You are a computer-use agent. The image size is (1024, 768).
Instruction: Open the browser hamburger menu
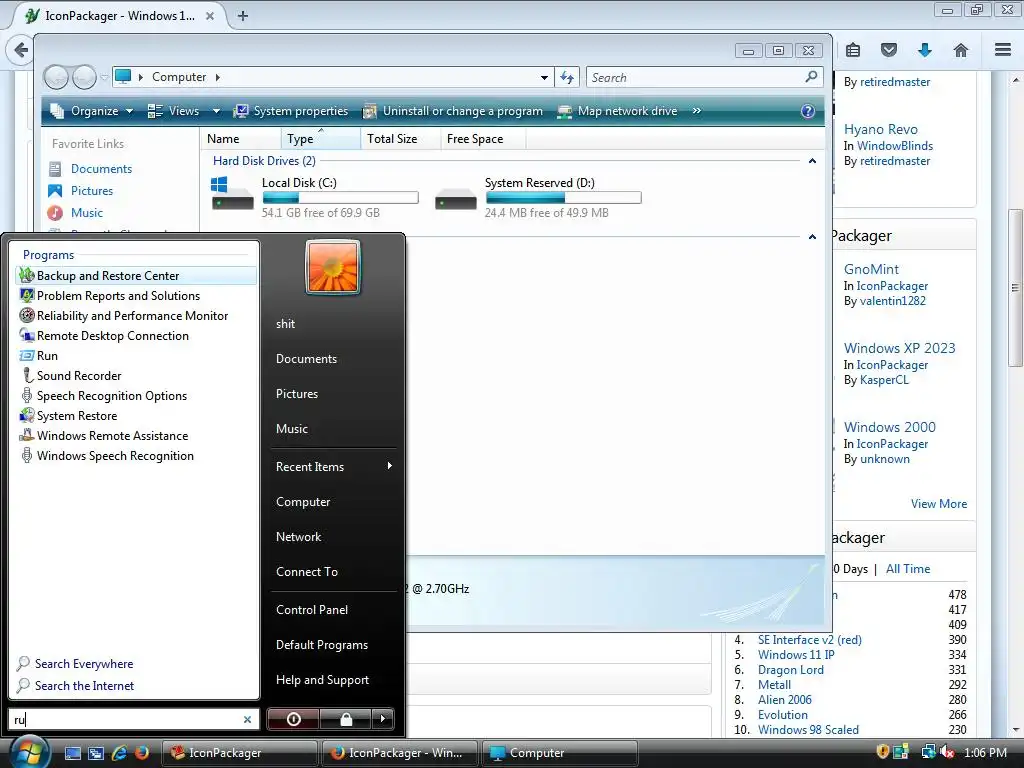point(1003,50)
